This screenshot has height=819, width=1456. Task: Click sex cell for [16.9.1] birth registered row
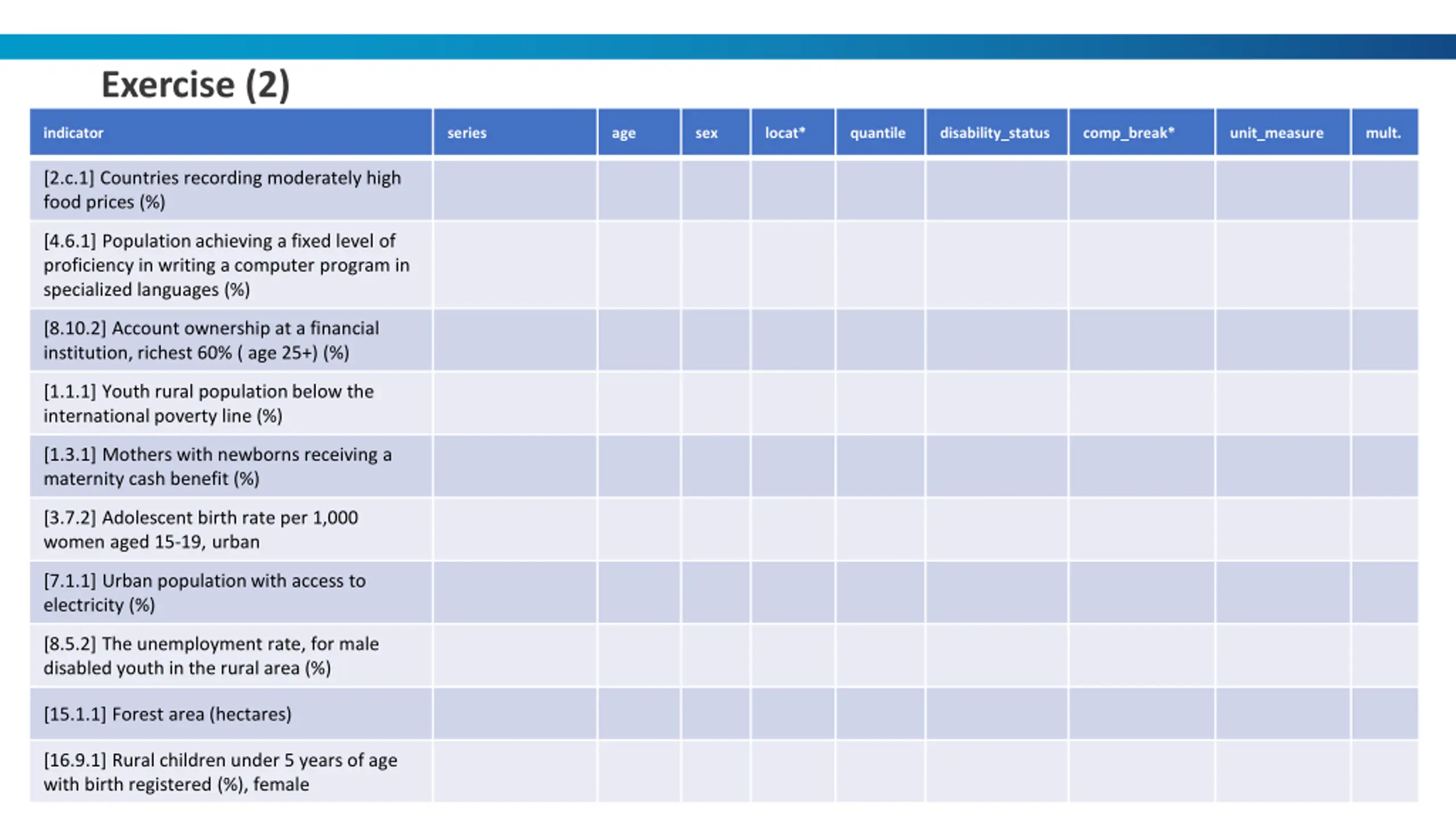click(x=715, y=772)
